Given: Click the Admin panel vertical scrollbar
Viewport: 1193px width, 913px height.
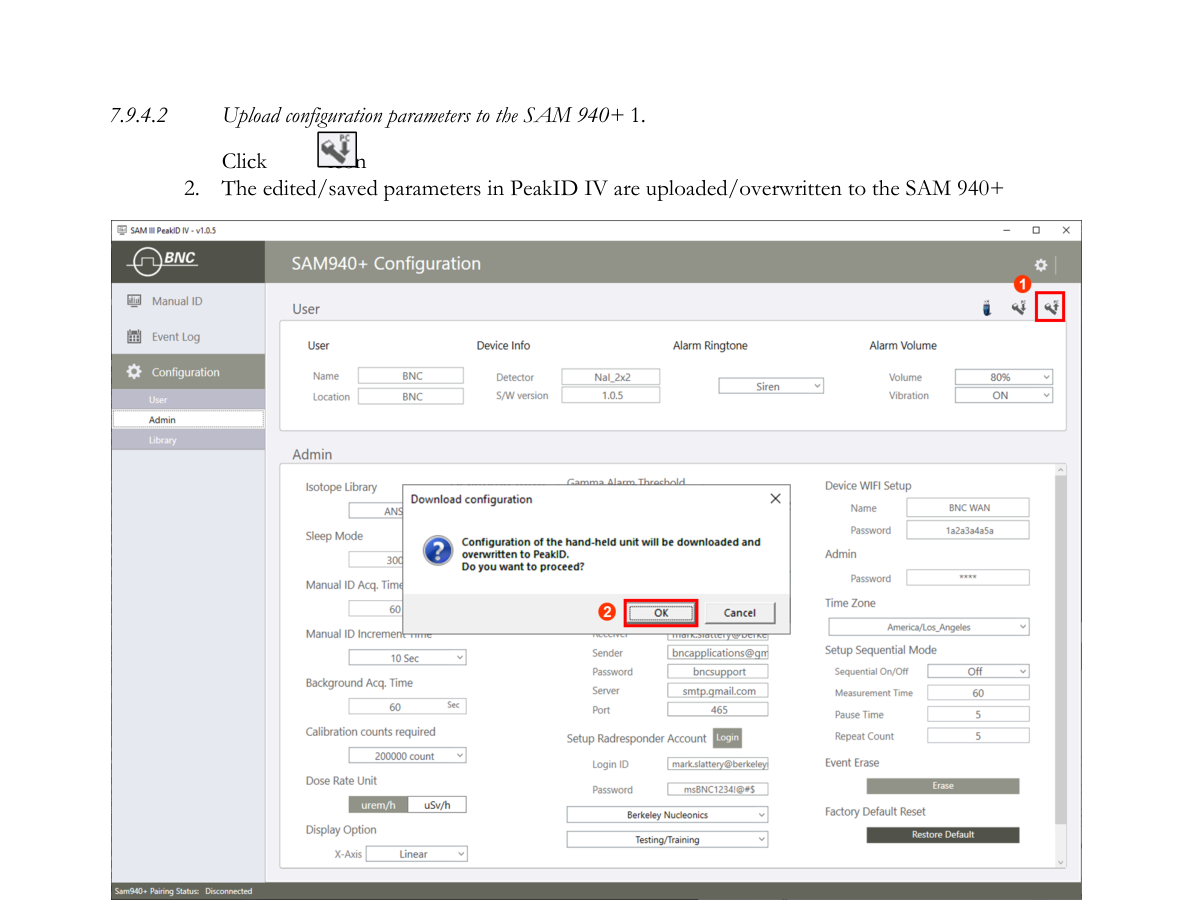Looking at the screenshot, I should [x=1061, y=651].
